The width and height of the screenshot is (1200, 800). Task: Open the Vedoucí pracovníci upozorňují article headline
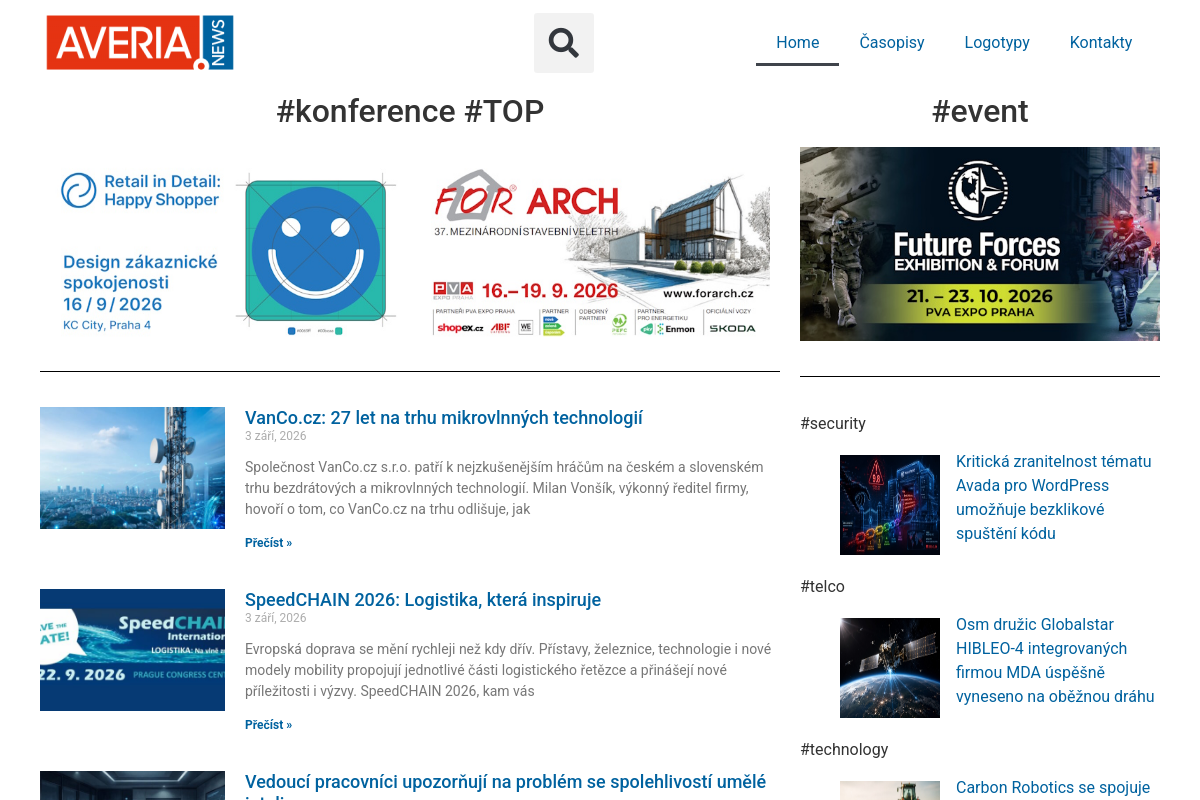point(505,785)
